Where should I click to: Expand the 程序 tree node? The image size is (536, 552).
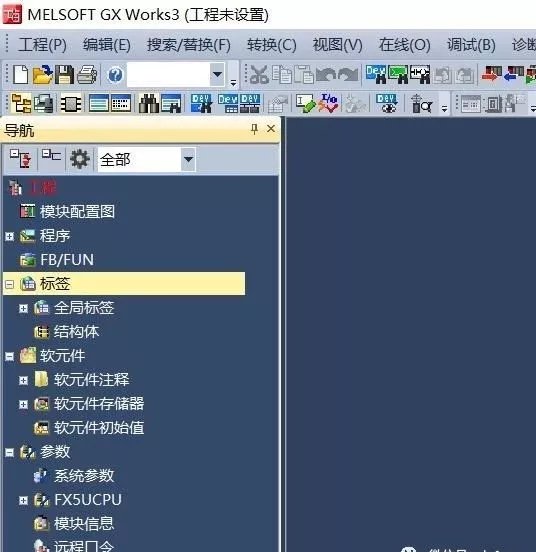point(10,236)
